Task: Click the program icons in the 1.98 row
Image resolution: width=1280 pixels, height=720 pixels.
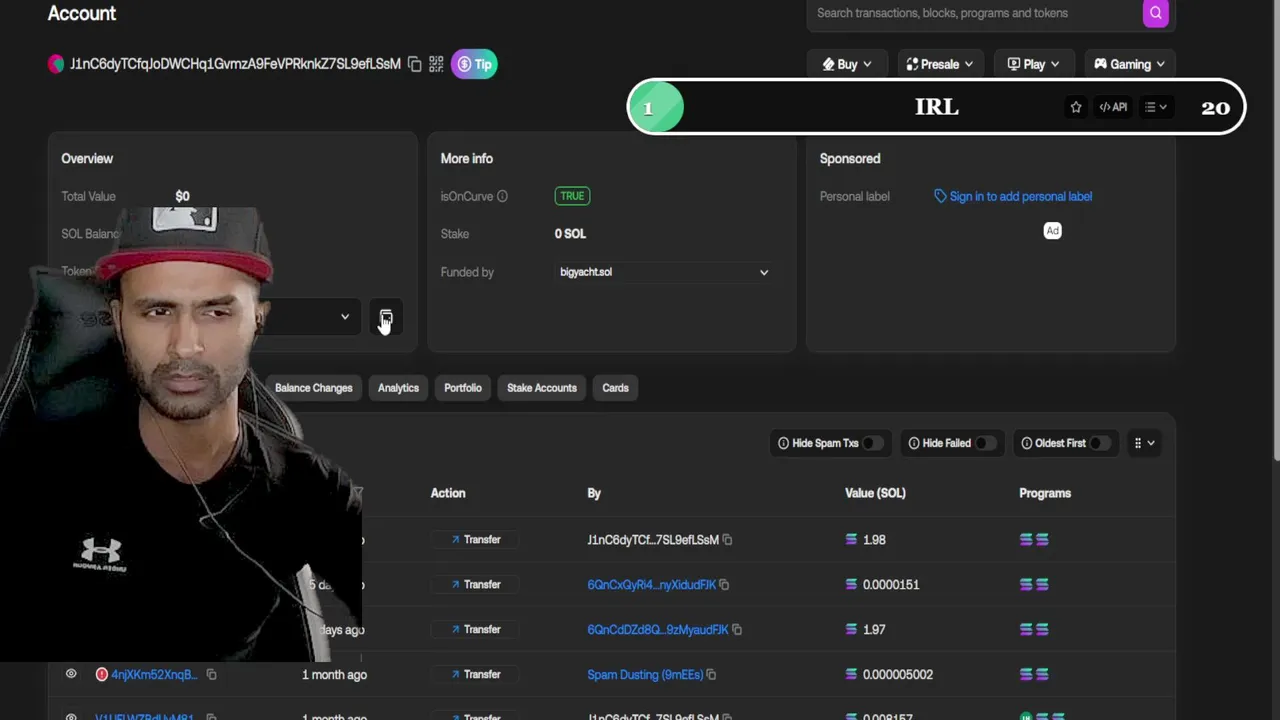Action: click(1034, 540)
